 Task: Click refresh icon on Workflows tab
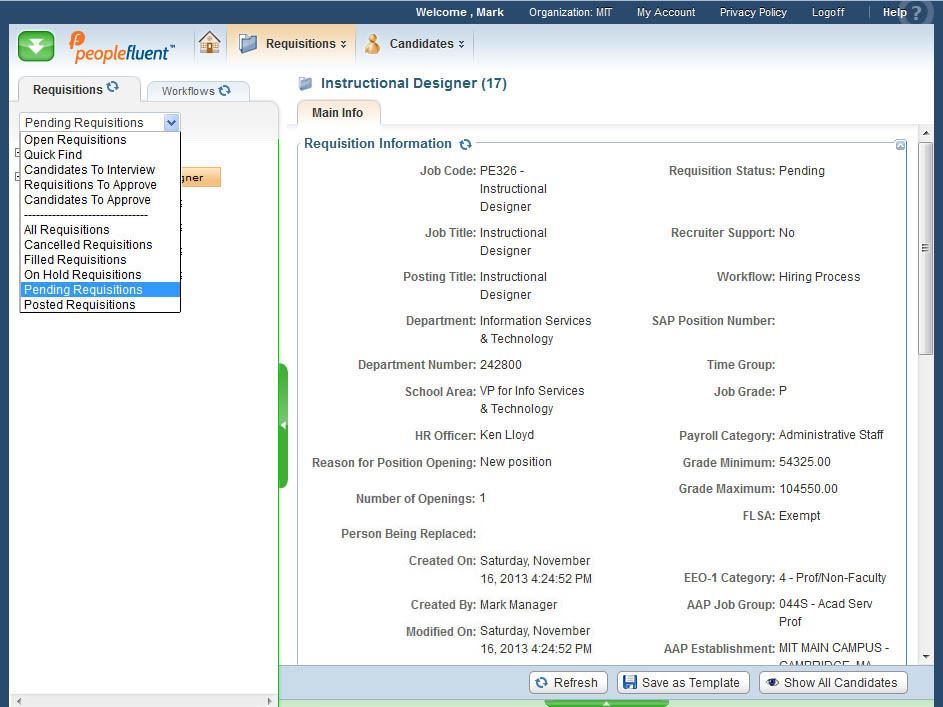[x=225, y=90]
